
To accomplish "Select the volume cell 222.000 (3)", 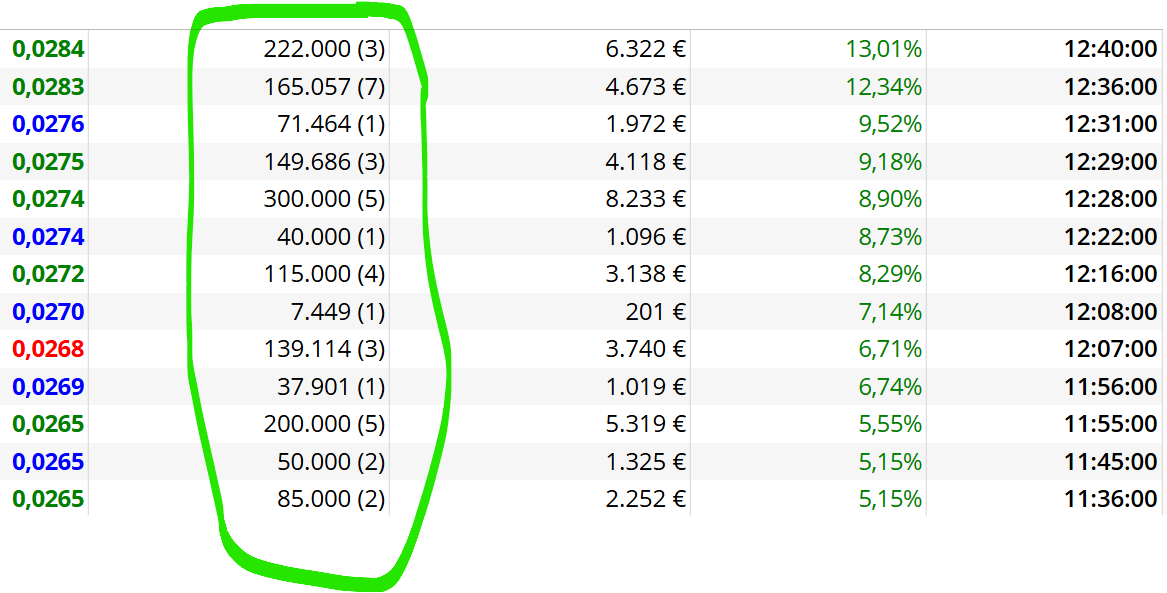I will (324, 50).
